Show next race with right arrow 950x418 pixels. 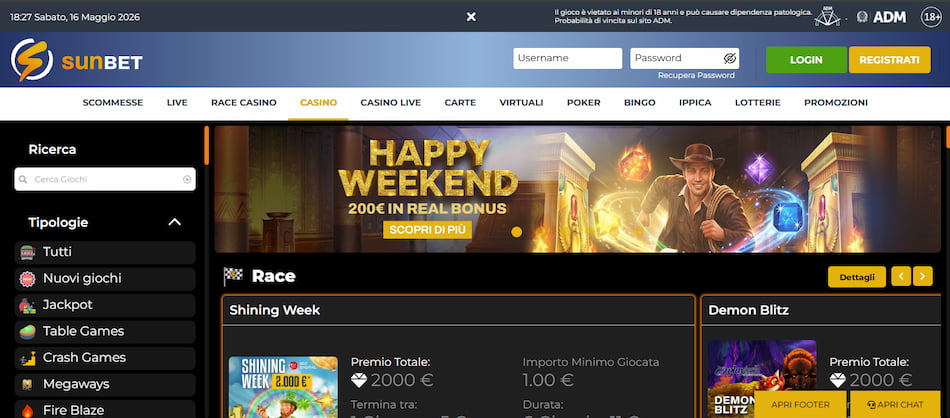pyautogui.click(x=923, y=277)
